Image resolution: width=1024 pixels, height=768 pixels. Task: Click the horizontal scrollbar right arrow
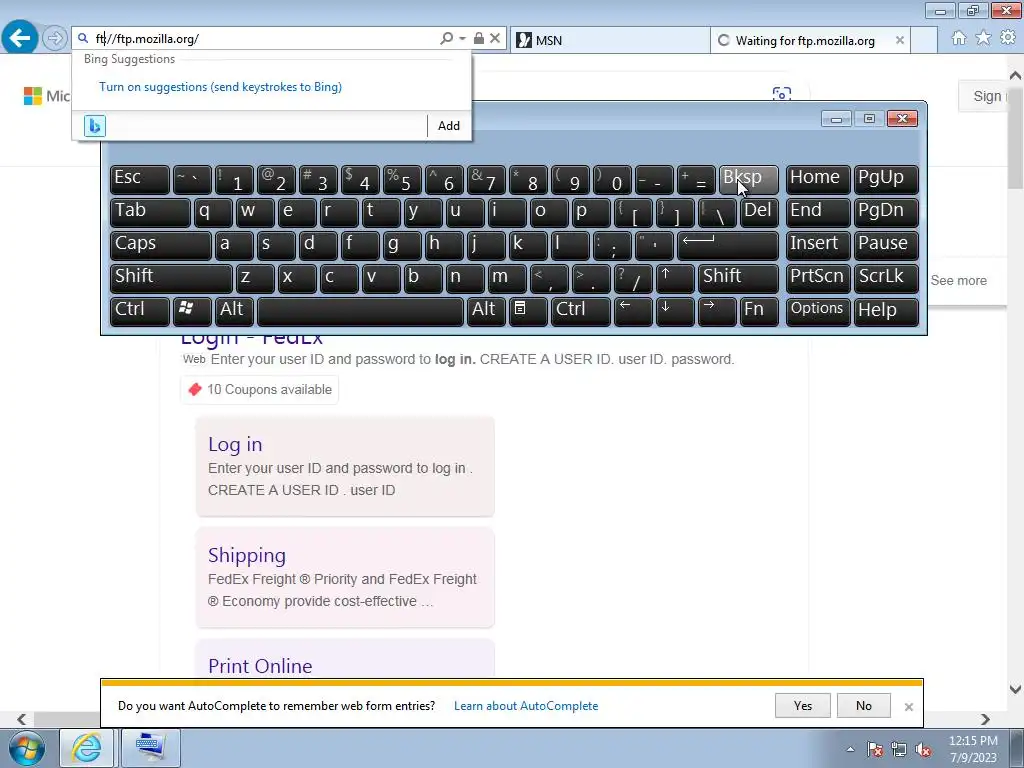(985, 719)
